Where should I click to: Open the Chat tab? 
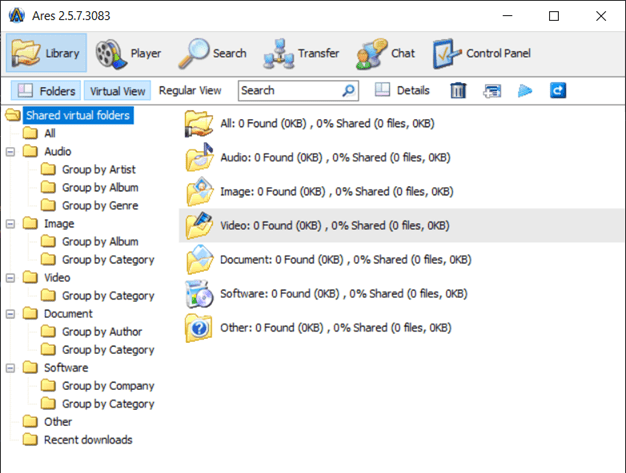pos(385,53)
